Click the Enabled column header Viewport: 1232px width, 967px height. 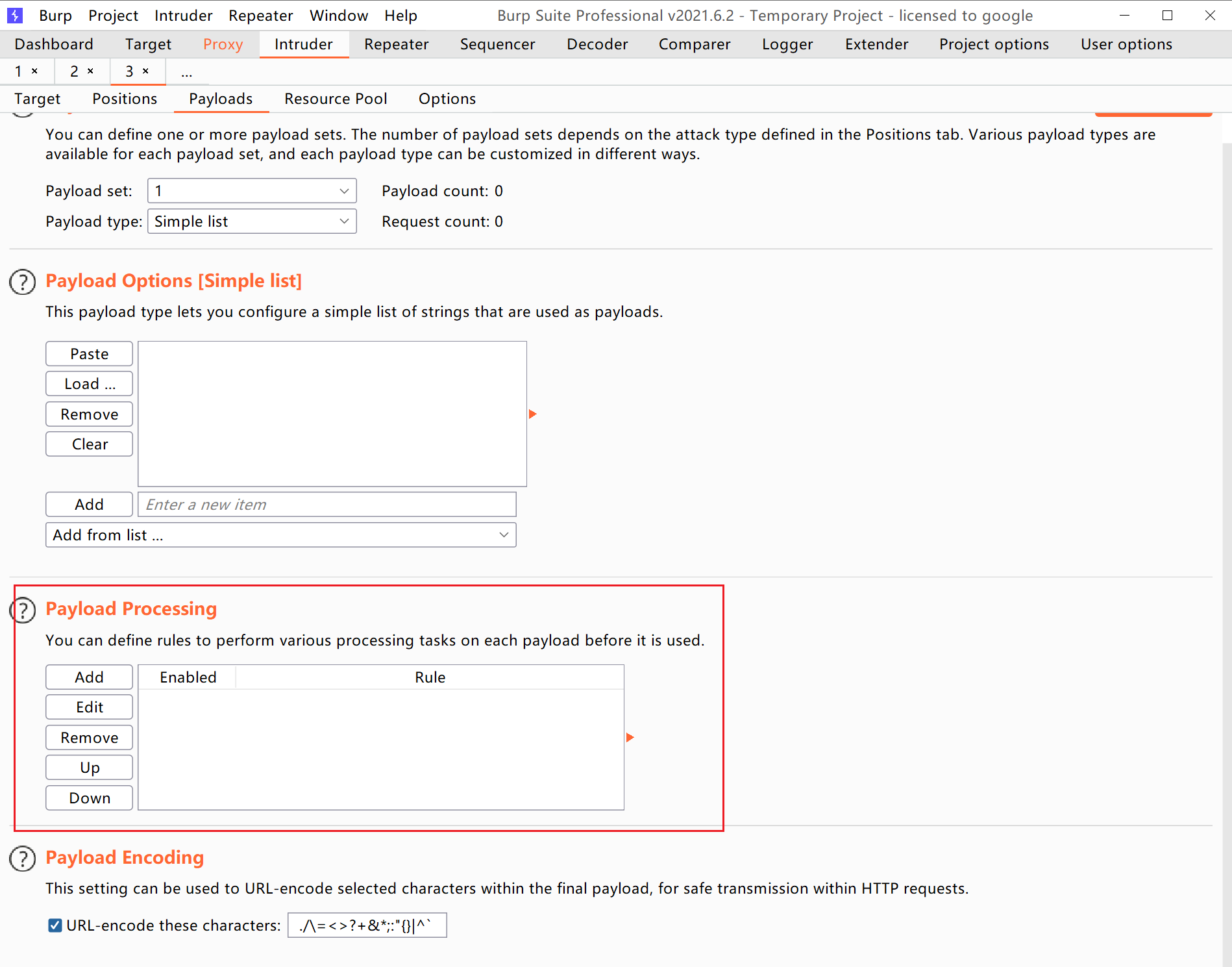(x=188, y=677)
